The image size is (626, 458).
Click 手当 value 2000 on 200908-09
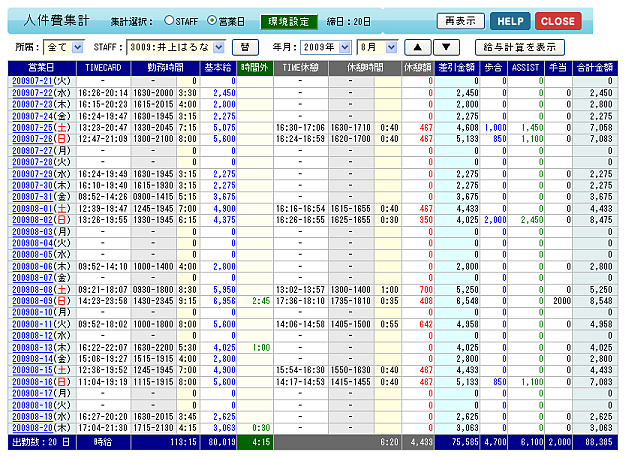[x=562, y=301]
